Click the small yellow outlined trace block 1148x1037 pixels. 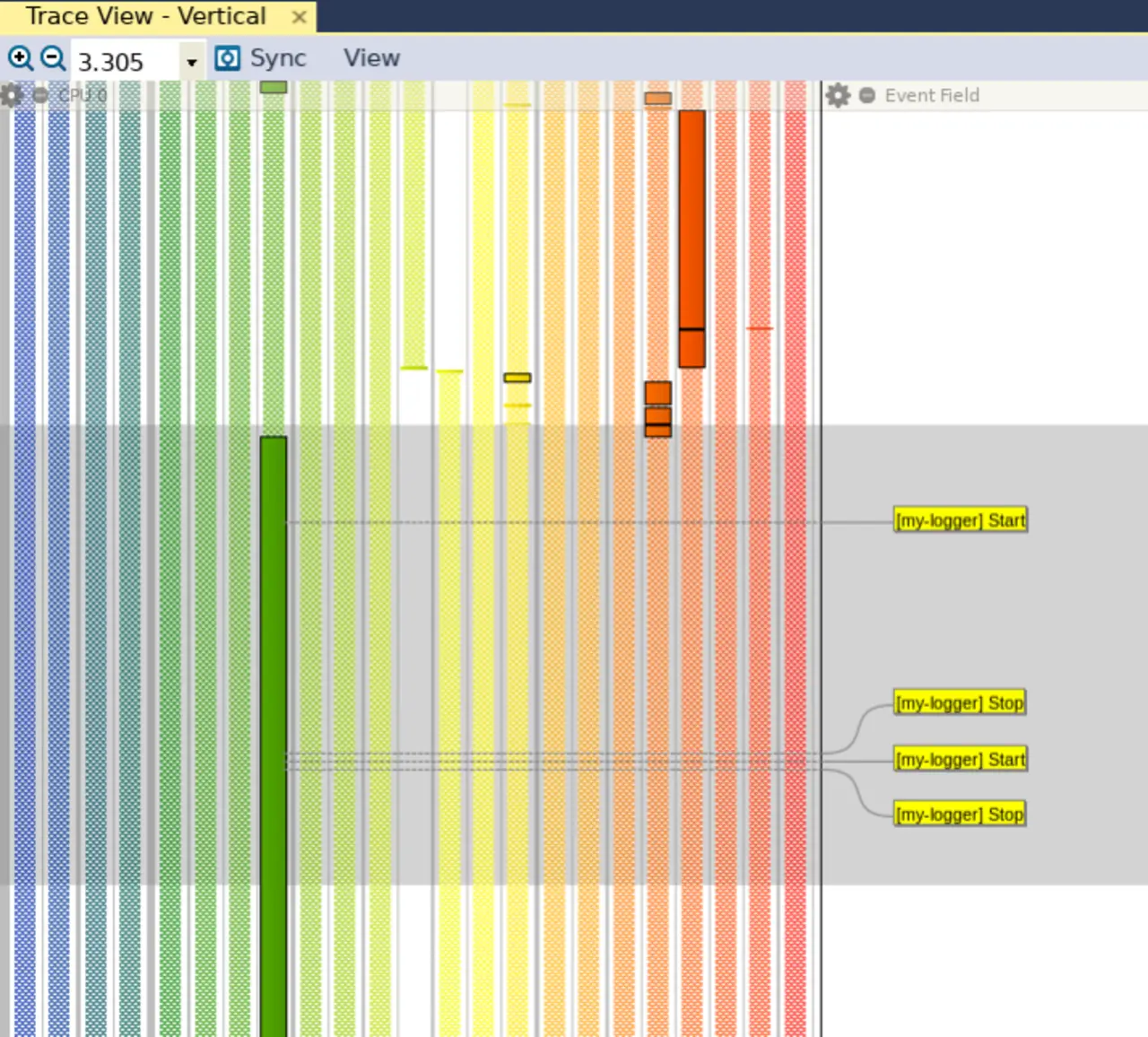[x=517, y=378]
